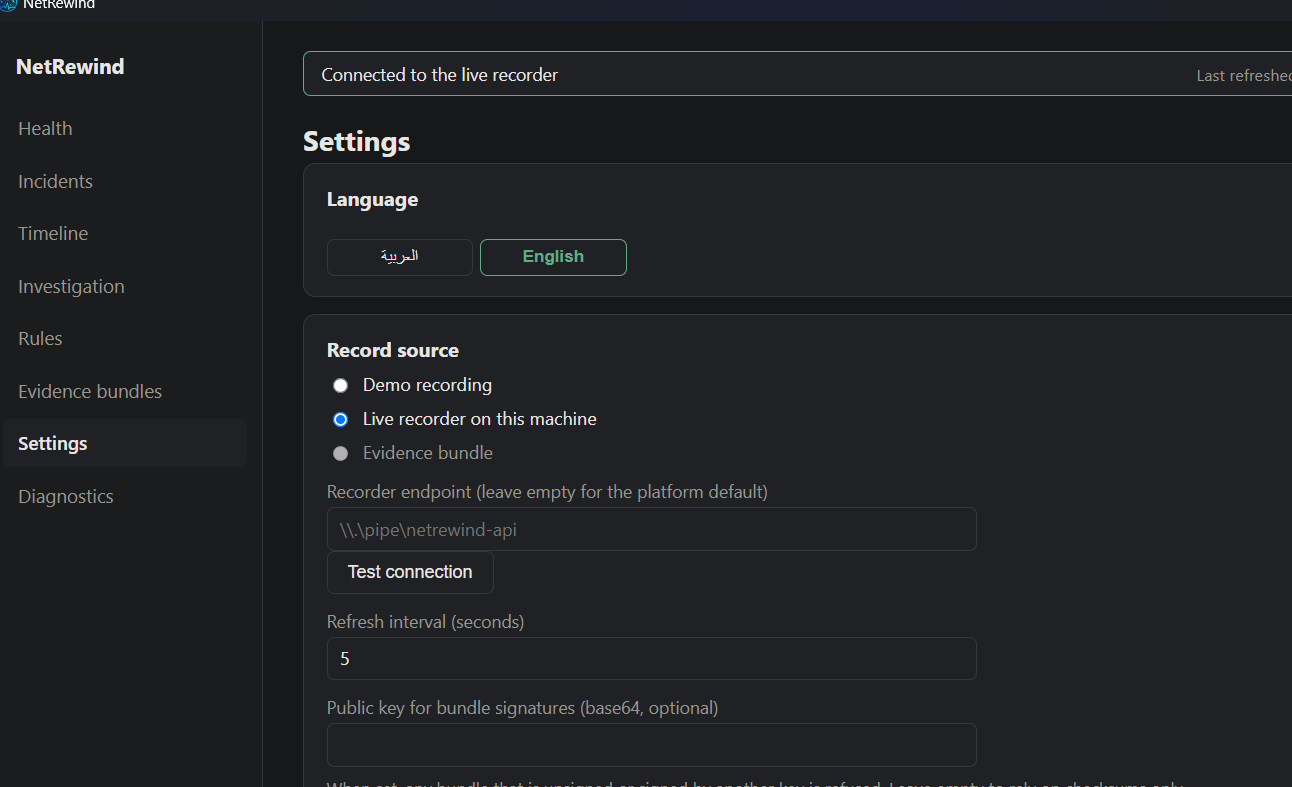Select the Evidence bundle radio option
The height and width of the screenshot is (787, 1292).
tap(340, 453)
